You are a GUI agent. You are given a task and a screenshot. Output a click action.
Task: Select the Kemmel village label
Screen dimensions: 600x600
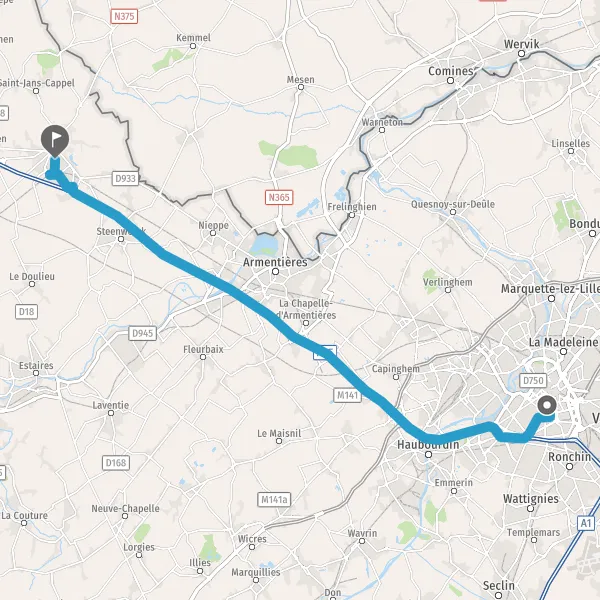click(193, 38)
